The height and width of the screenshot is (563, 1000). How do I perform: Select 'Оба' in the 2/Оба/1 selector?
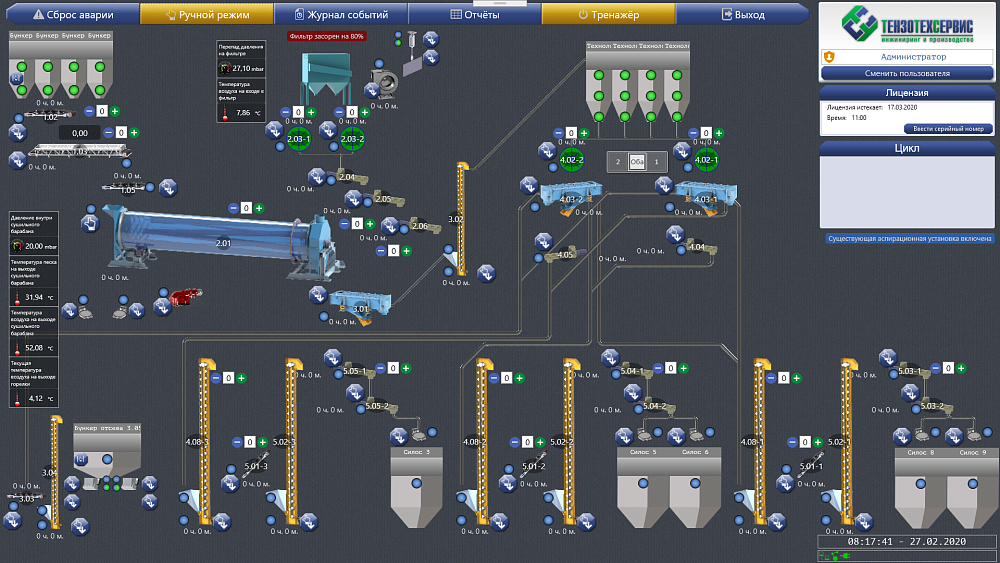tap(636, 162)
